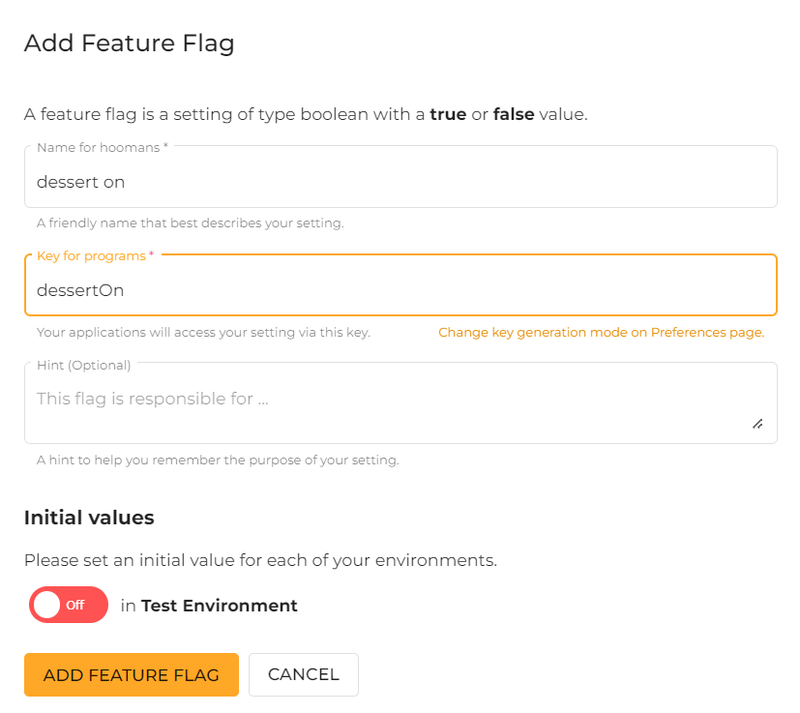Screen dimensions: 800x713
Task: Focus the Name for hoomans input
Action: (x=400, y=182)
